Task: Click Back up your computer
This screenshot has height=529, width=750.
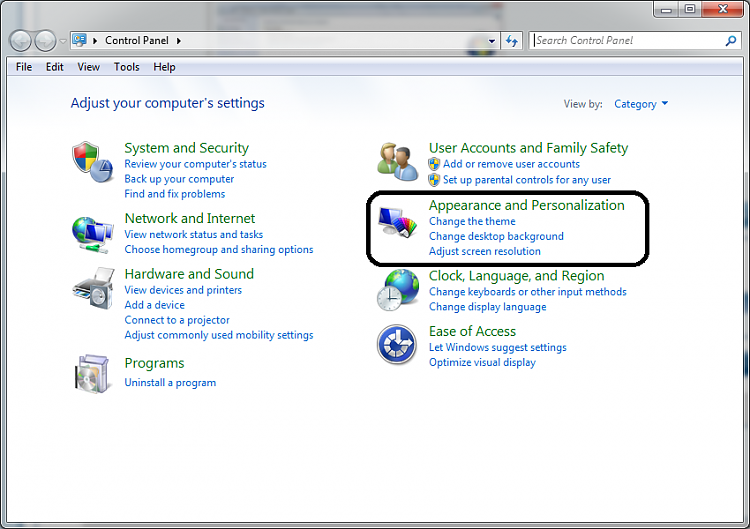Action: (x=179, y=179)
